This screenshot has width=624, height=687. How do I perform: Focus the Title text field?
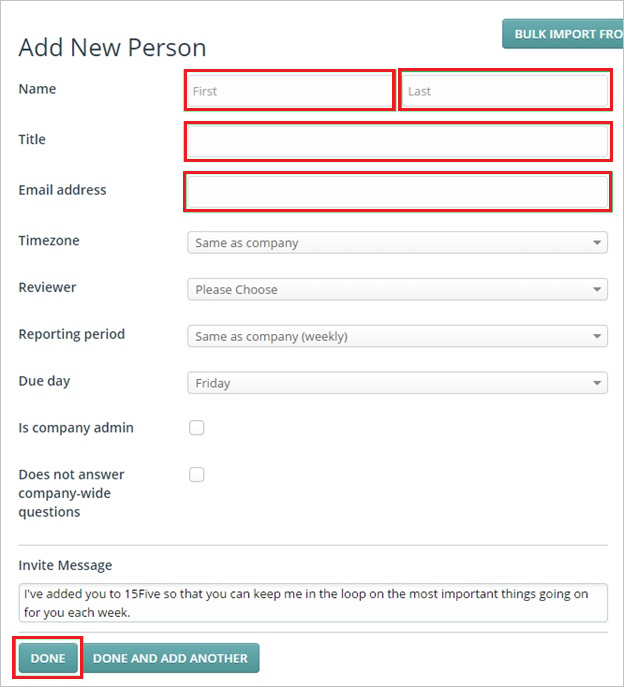[x=397, y=141]
